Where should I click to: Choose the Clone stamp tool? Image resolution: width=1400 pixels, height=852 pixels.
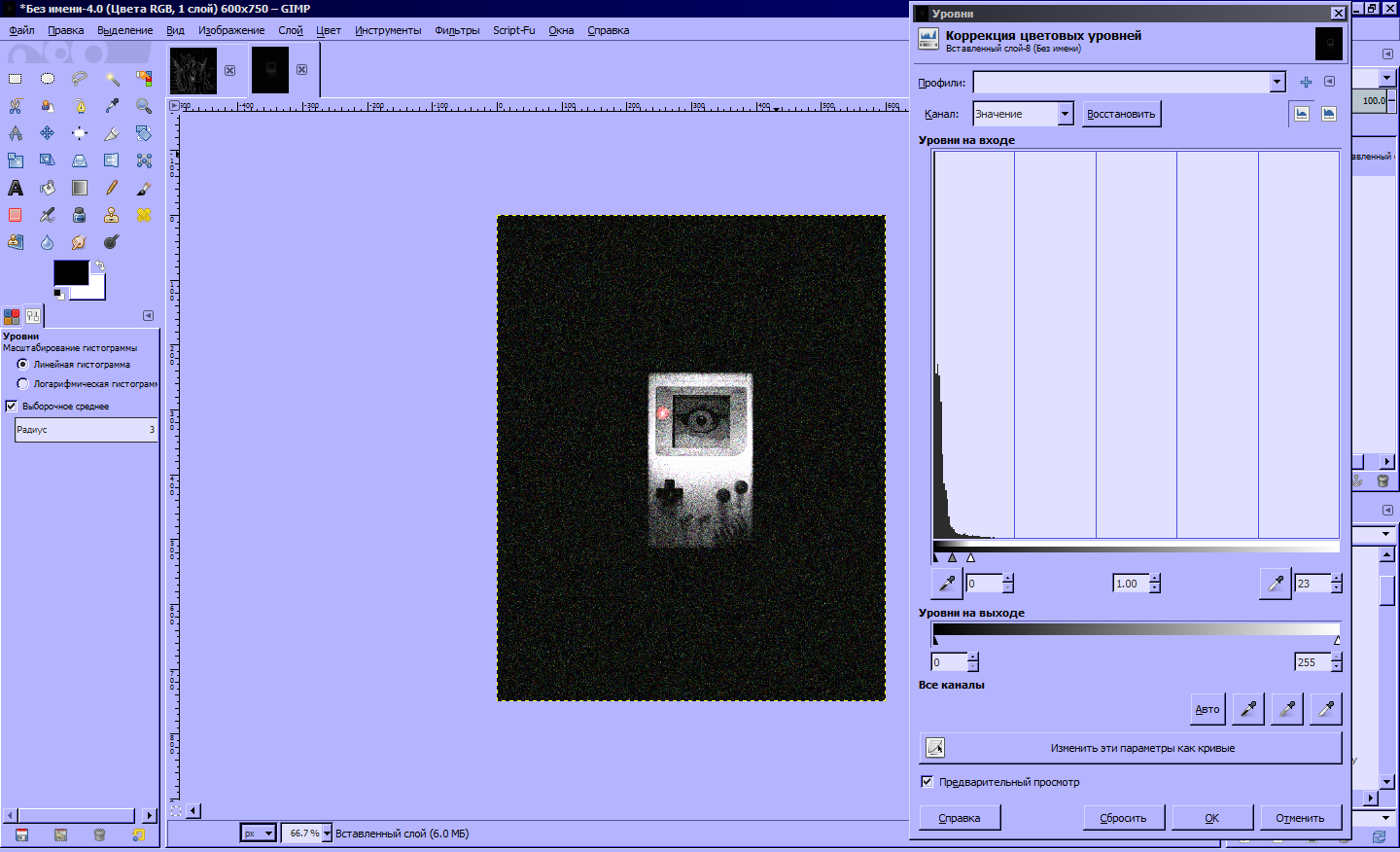[112, 215]
